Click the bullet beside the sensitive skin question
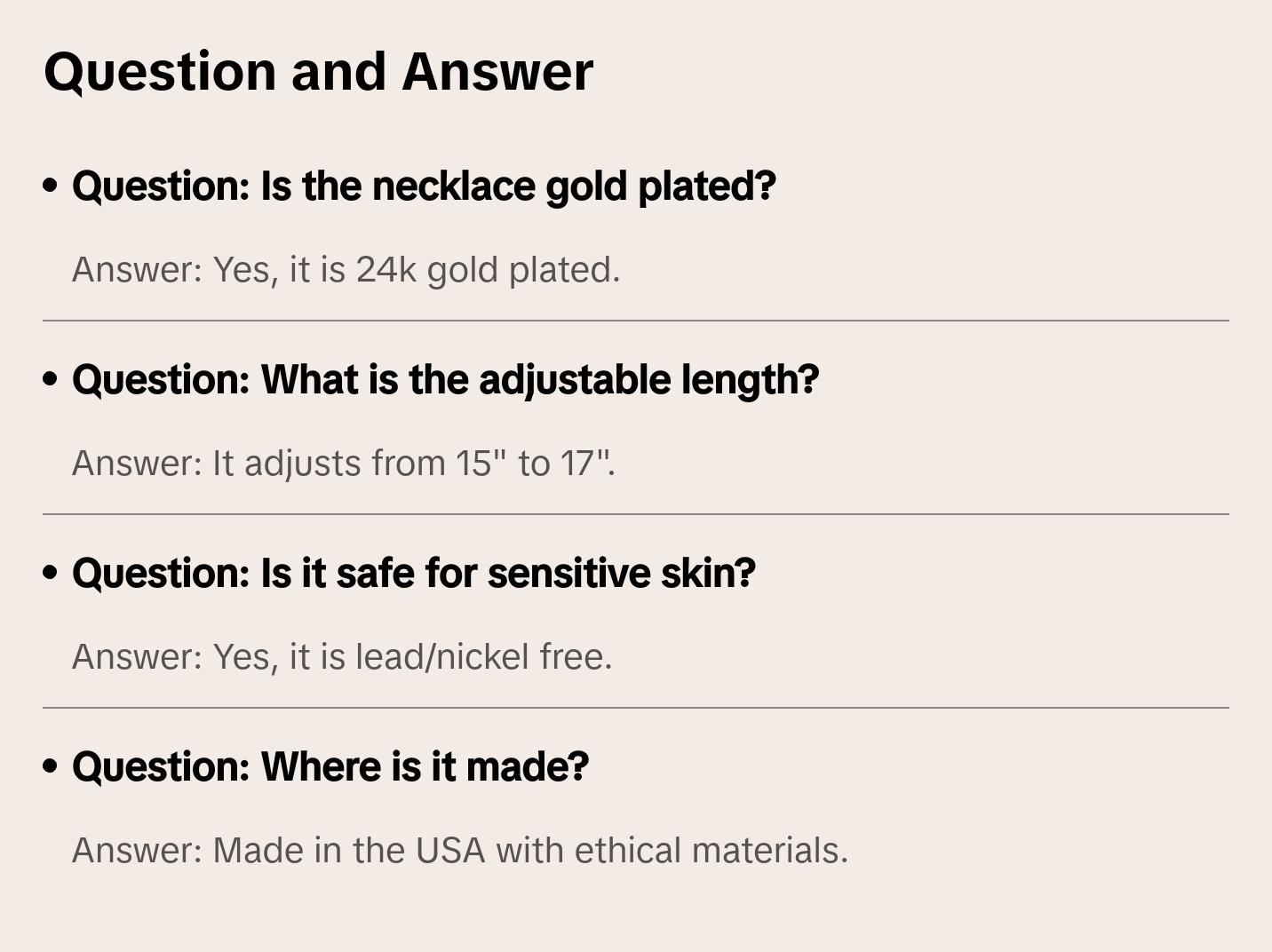Viewport: 1272px width, 952px height. tap(51, 573)
